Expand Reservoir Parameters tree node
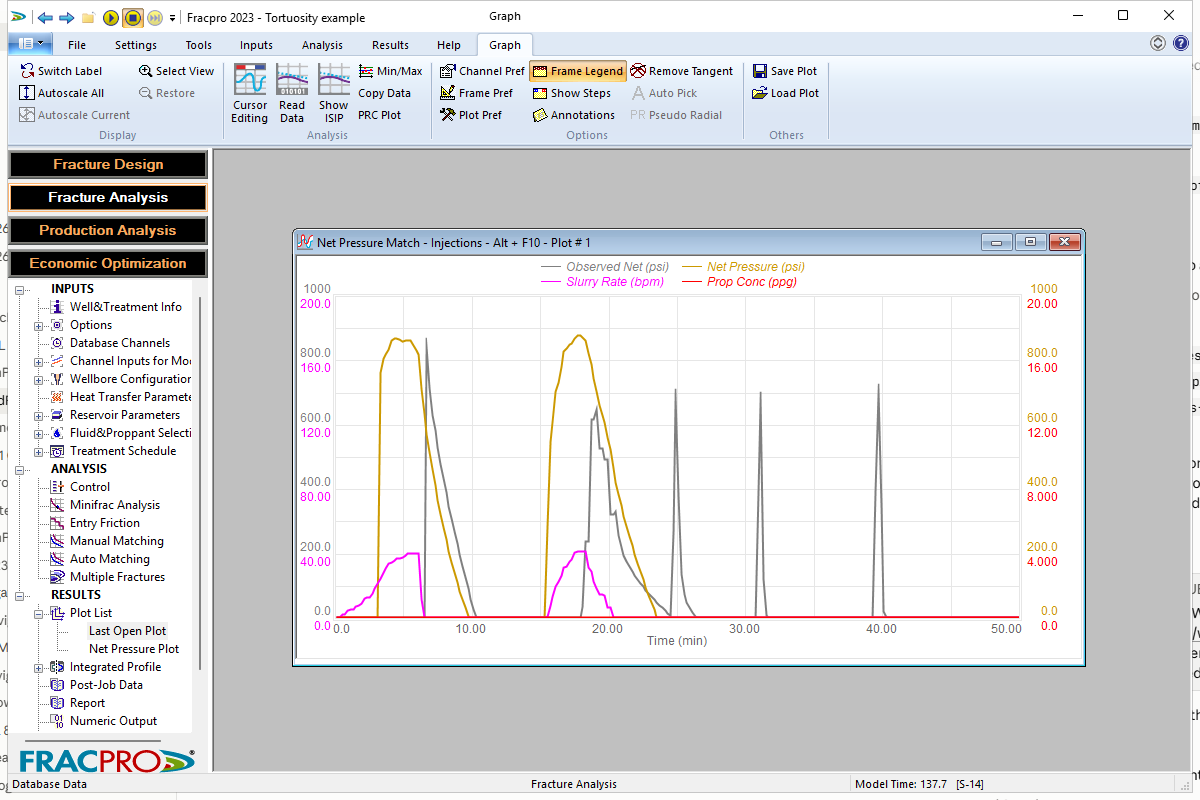 tap(39, 415)
